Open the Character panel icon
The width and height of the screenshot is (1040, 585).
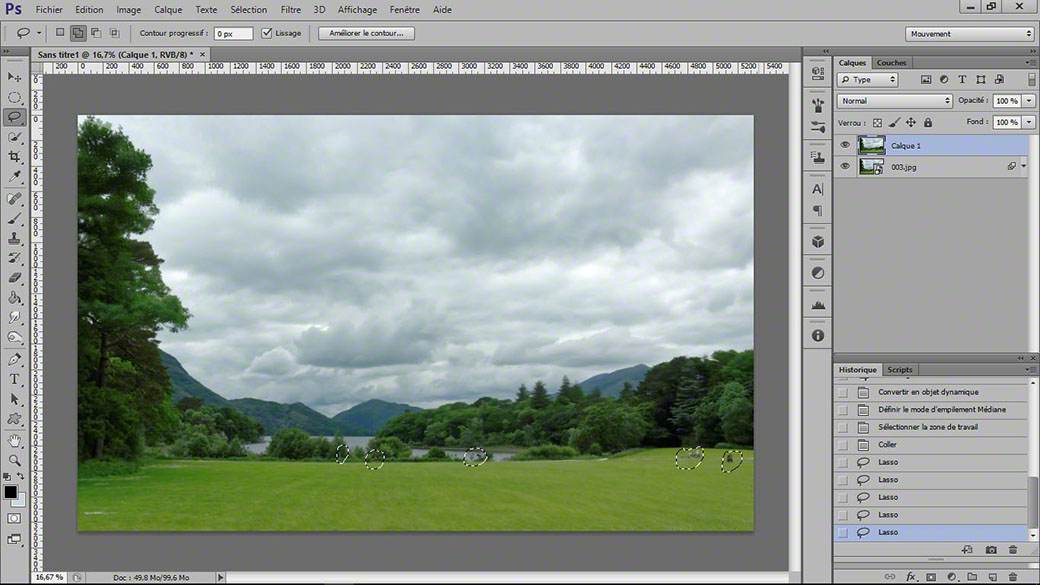[x=818, y=189]
